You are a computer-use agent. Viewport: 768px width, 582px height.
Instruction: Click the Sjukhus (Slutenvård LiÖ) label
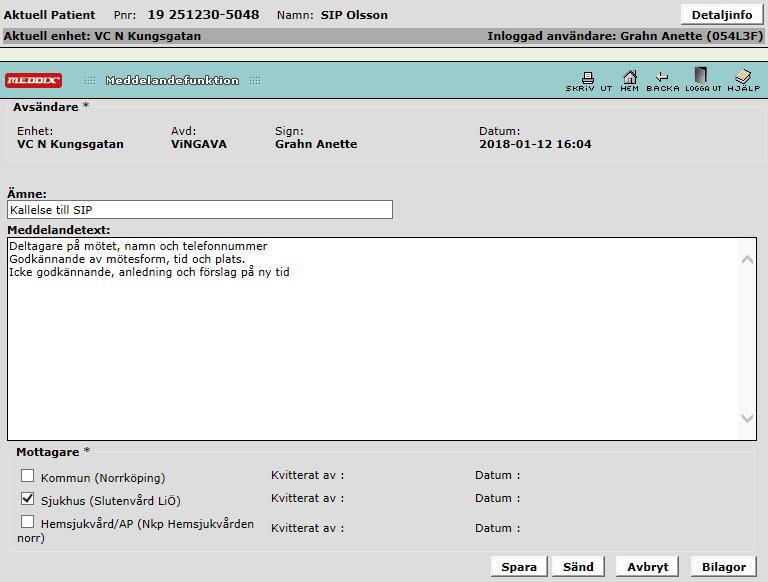click(111, 501)
